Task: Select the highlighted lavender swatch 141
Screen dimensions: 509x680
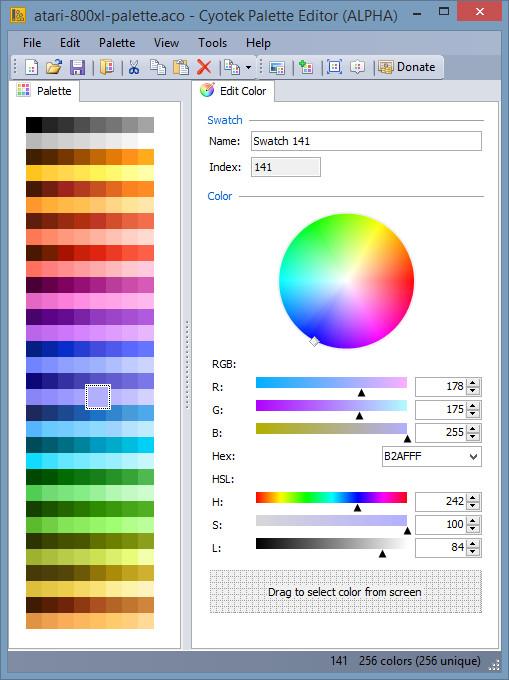Action: click(98, 397)
